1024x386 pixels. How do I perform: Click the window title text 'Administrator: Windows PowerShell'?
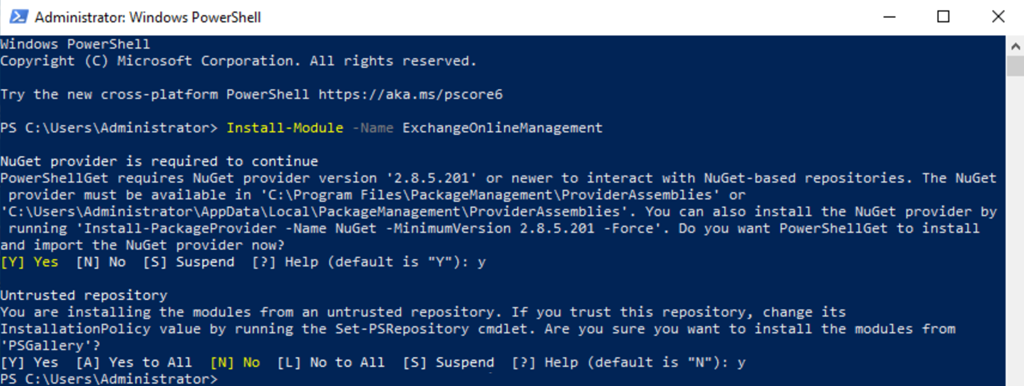click(148, 18)
